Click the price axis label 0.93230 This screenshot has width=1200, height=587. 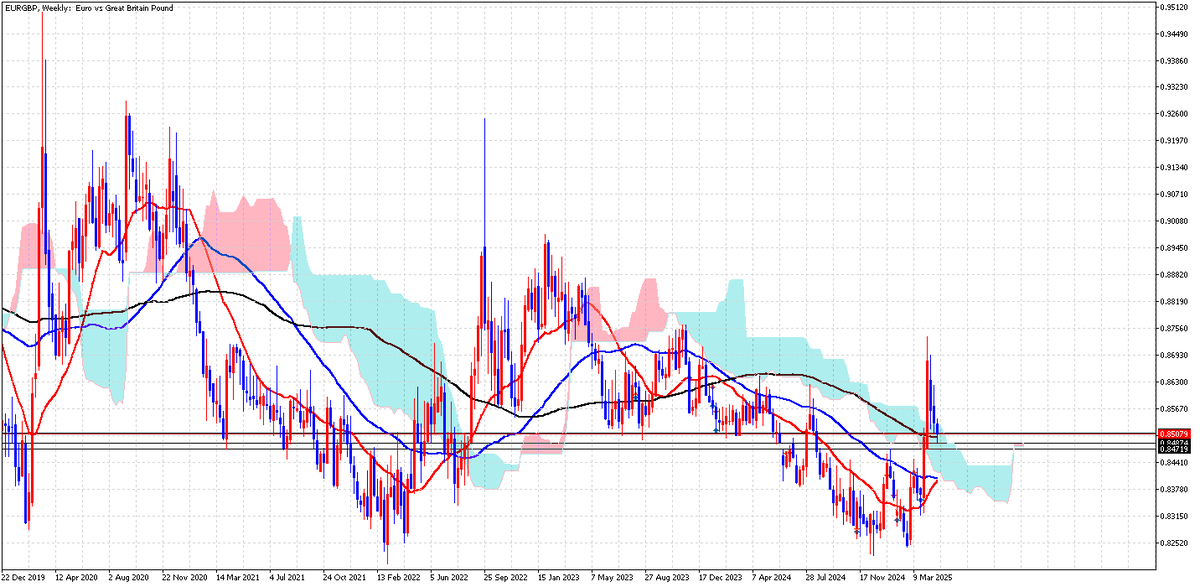tap(1175, 87)
